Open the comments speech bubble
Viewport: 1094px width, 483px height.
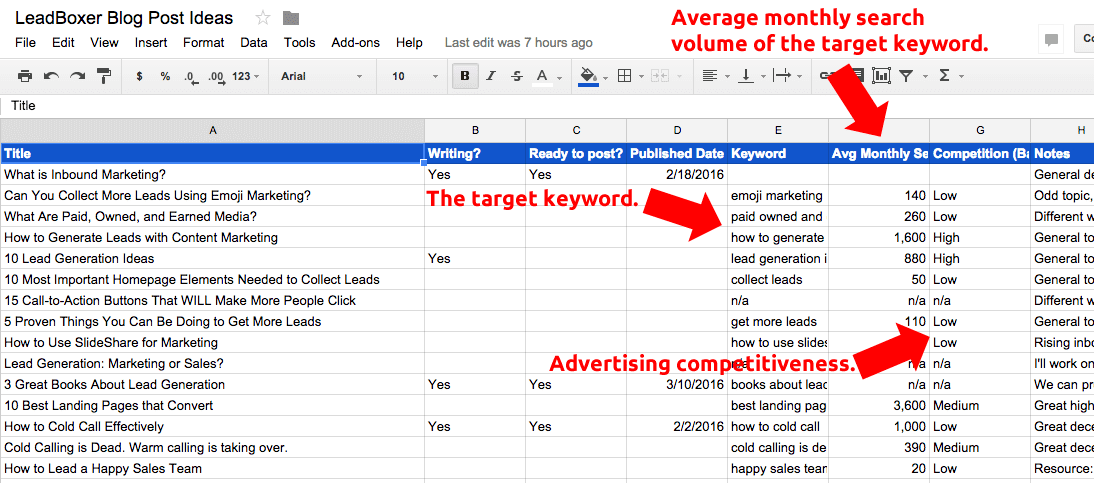(x=1051, y=40)
